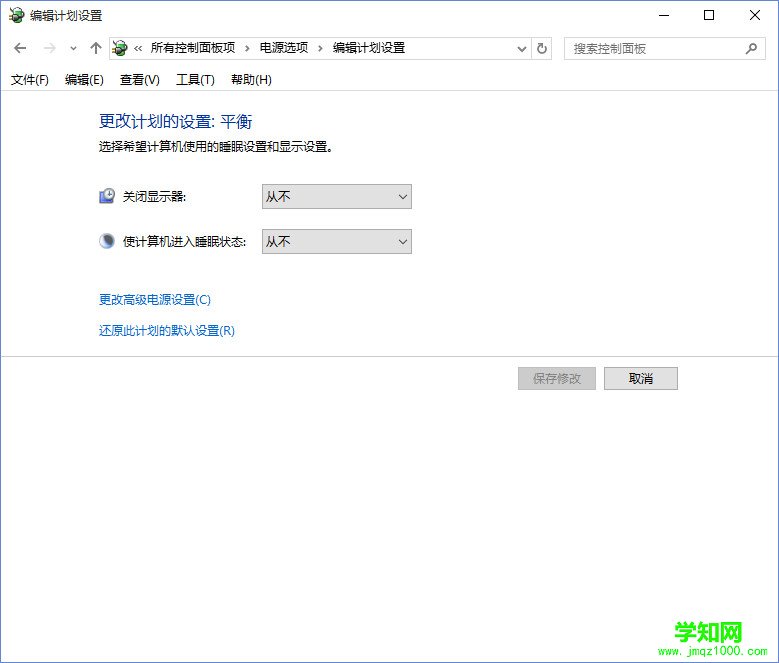Viewport: 779px width, 663px height.
Task: Go back with the left arrow
Action: tap(20, 48)
